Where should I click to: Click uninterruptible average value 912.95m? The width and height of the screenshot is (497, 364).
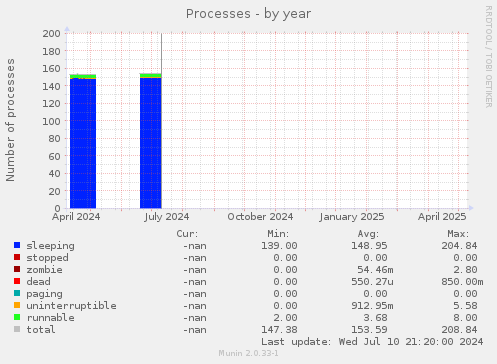(372, 306)
